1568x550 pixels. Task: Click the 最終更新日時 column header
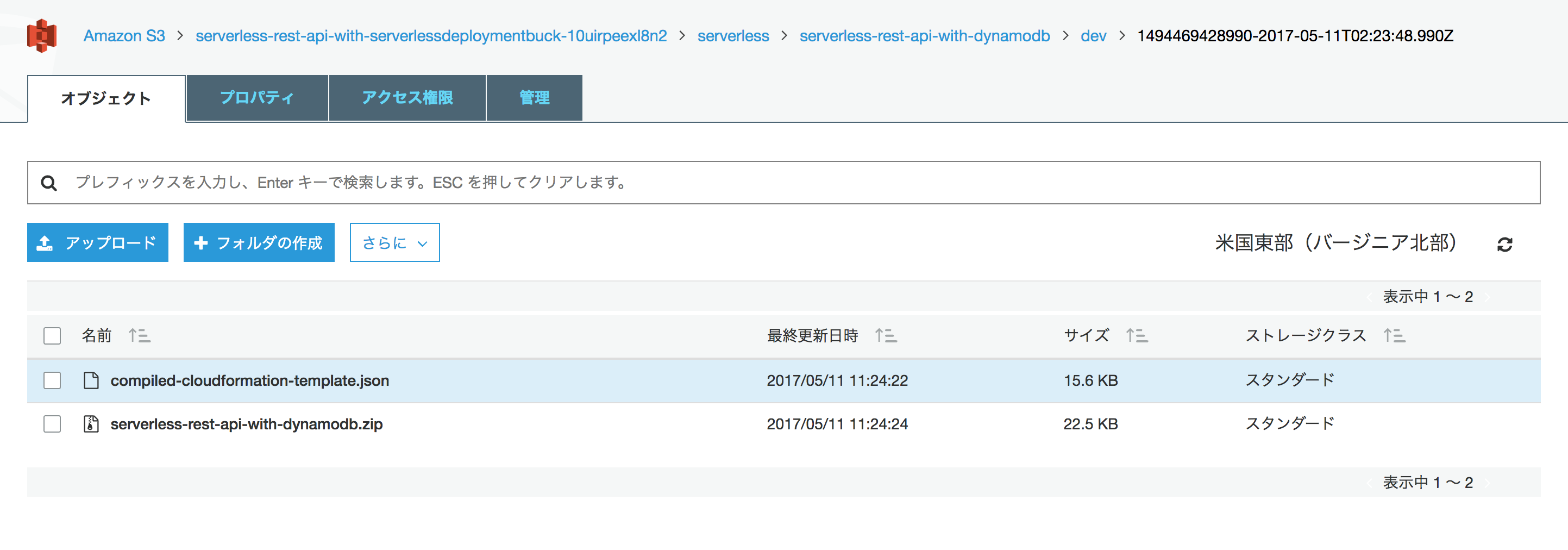812,336
